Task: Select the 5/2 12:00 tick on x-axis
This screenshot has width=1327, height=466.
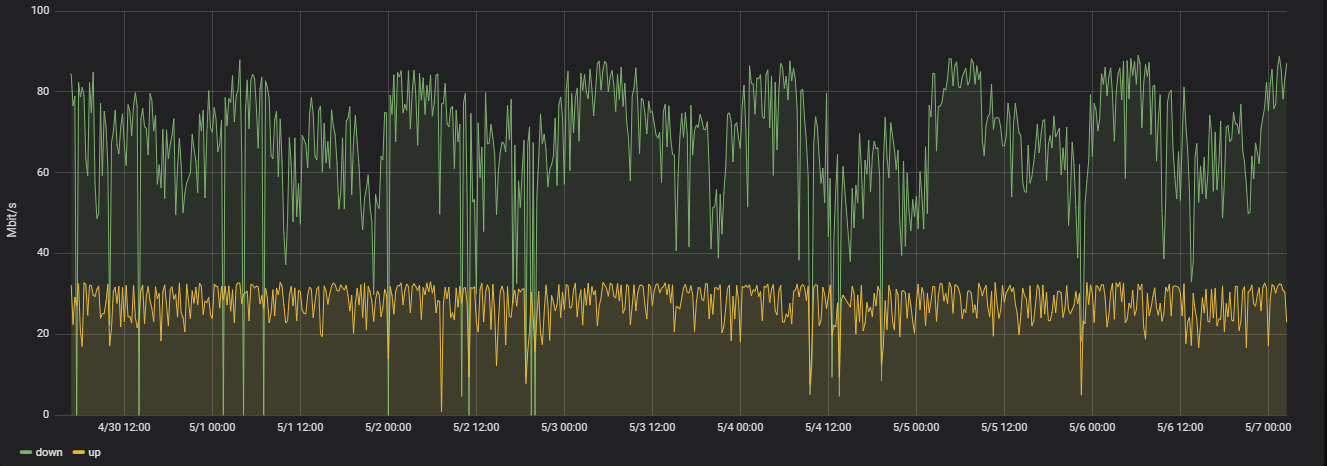Action: point(476,427)
